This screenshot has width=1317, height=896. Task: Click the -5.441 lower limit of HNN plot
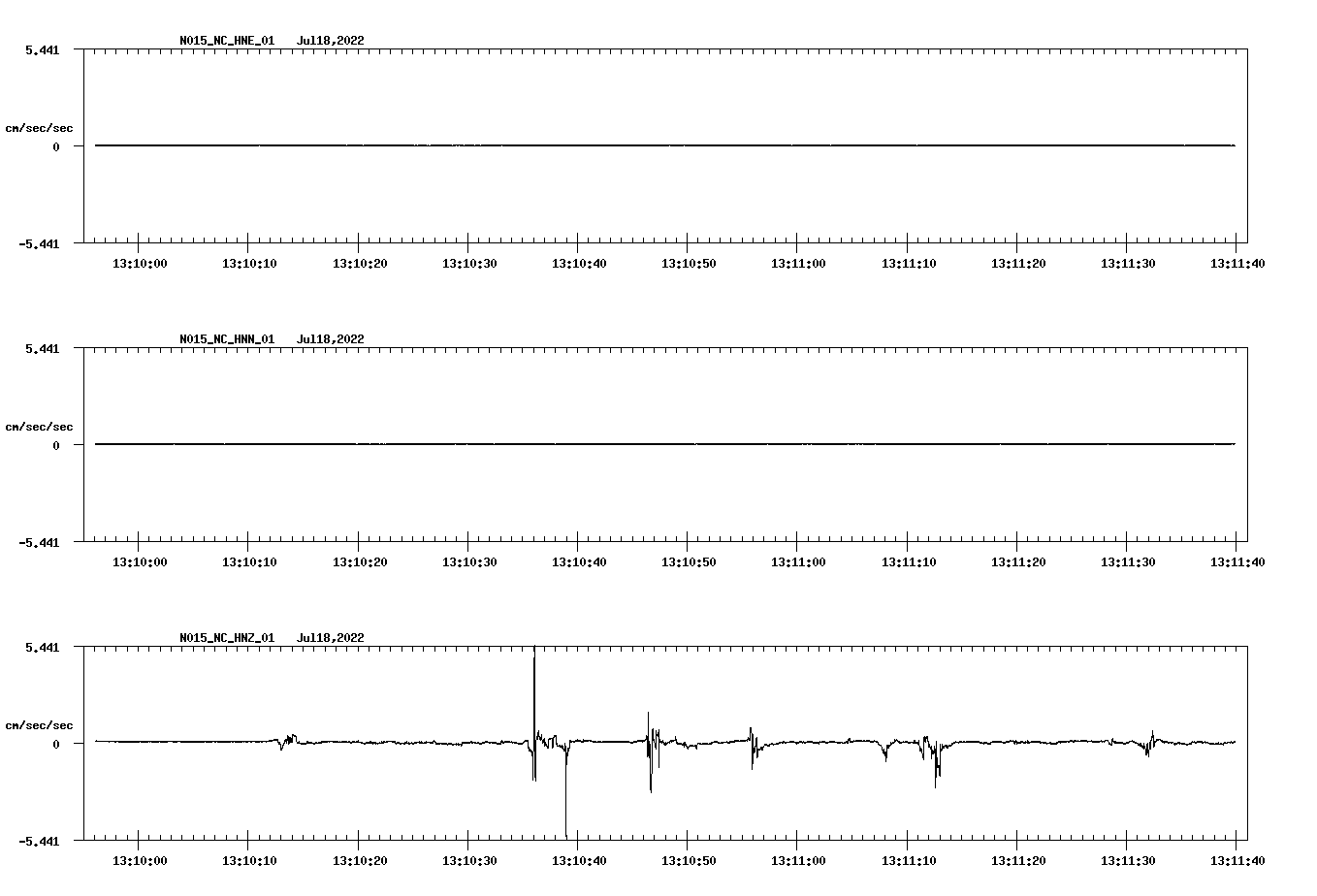point(39,542)
